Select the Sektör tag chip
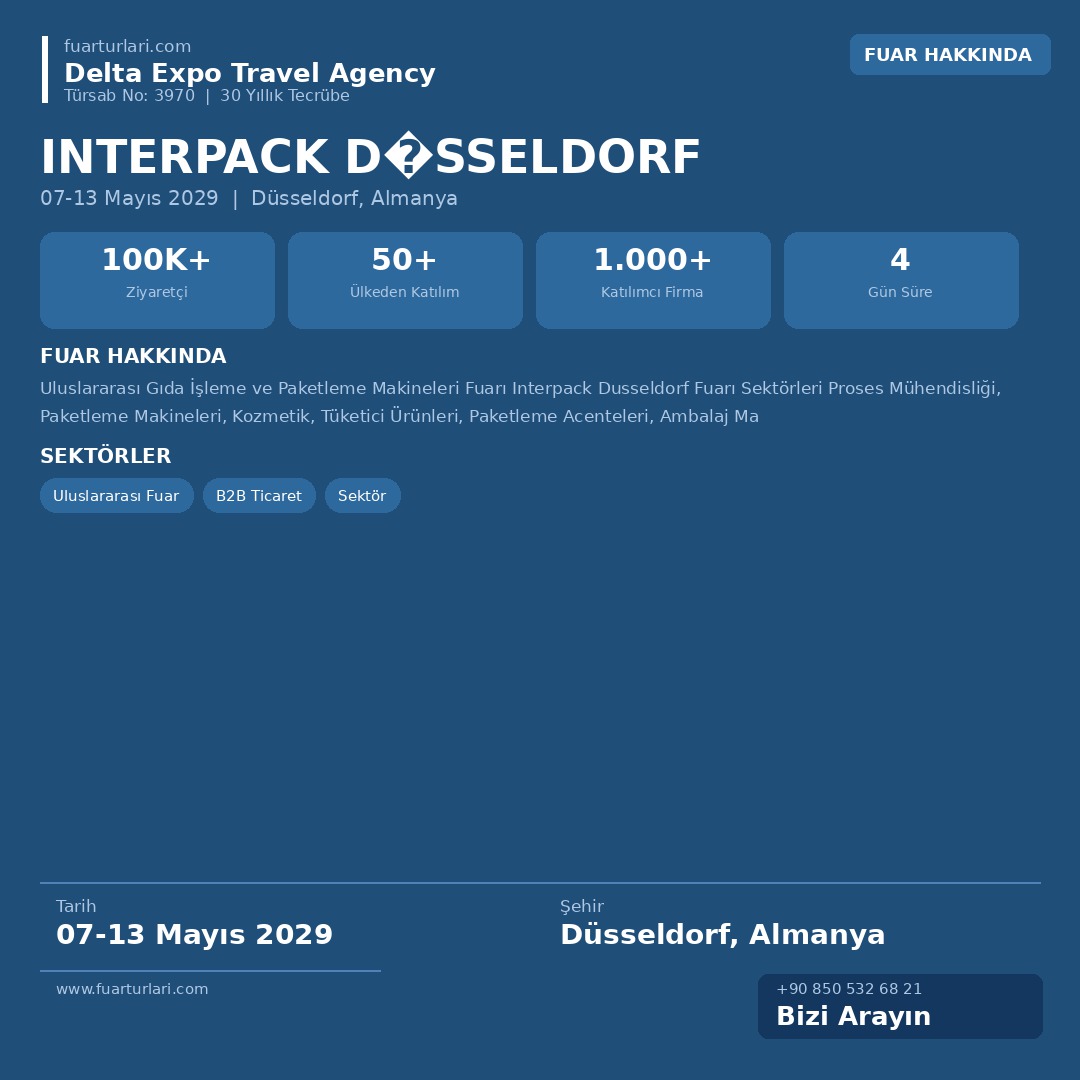 click(362, 495)
